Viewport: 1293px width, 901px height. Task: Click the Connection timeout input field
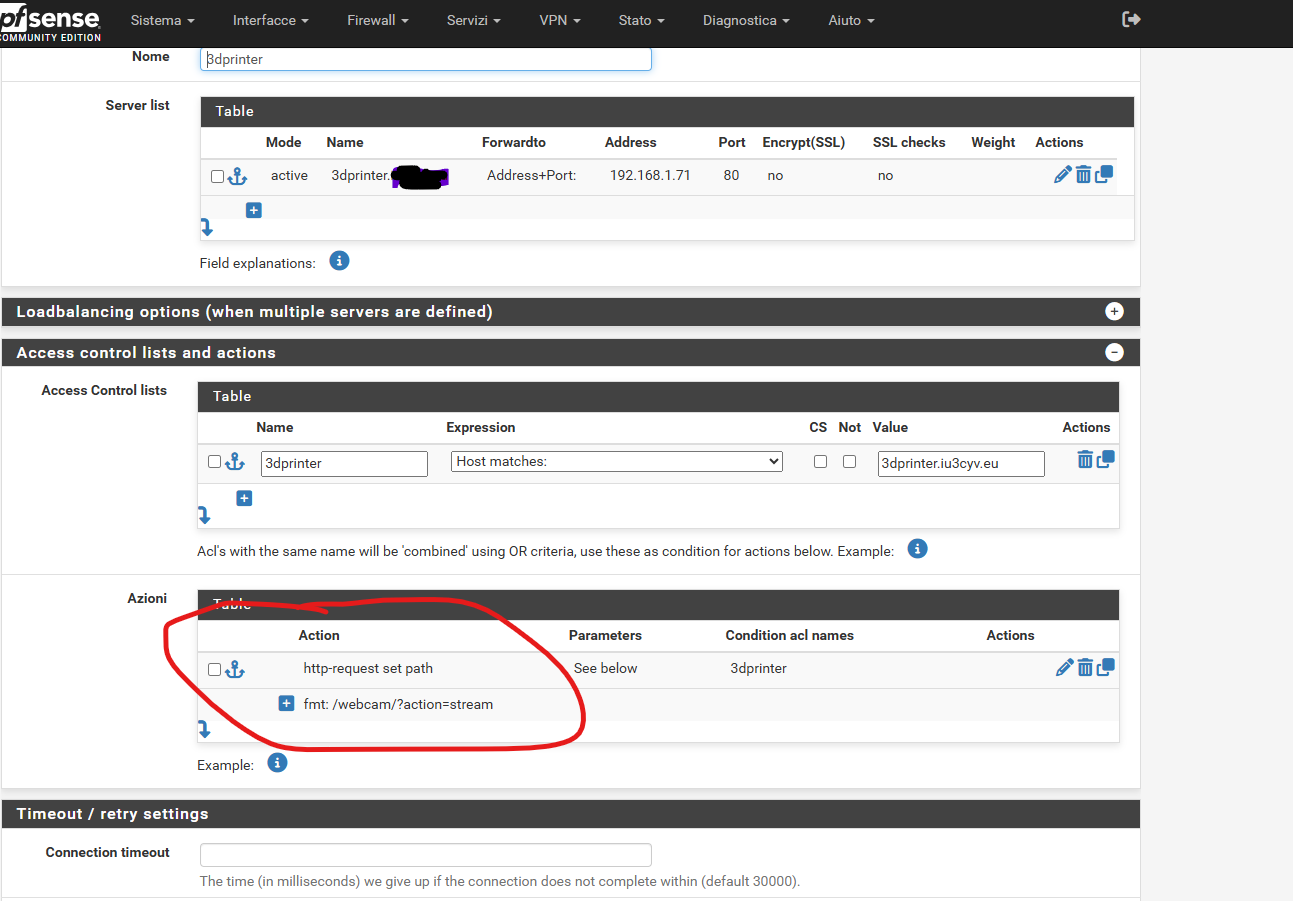pos(425,854)
